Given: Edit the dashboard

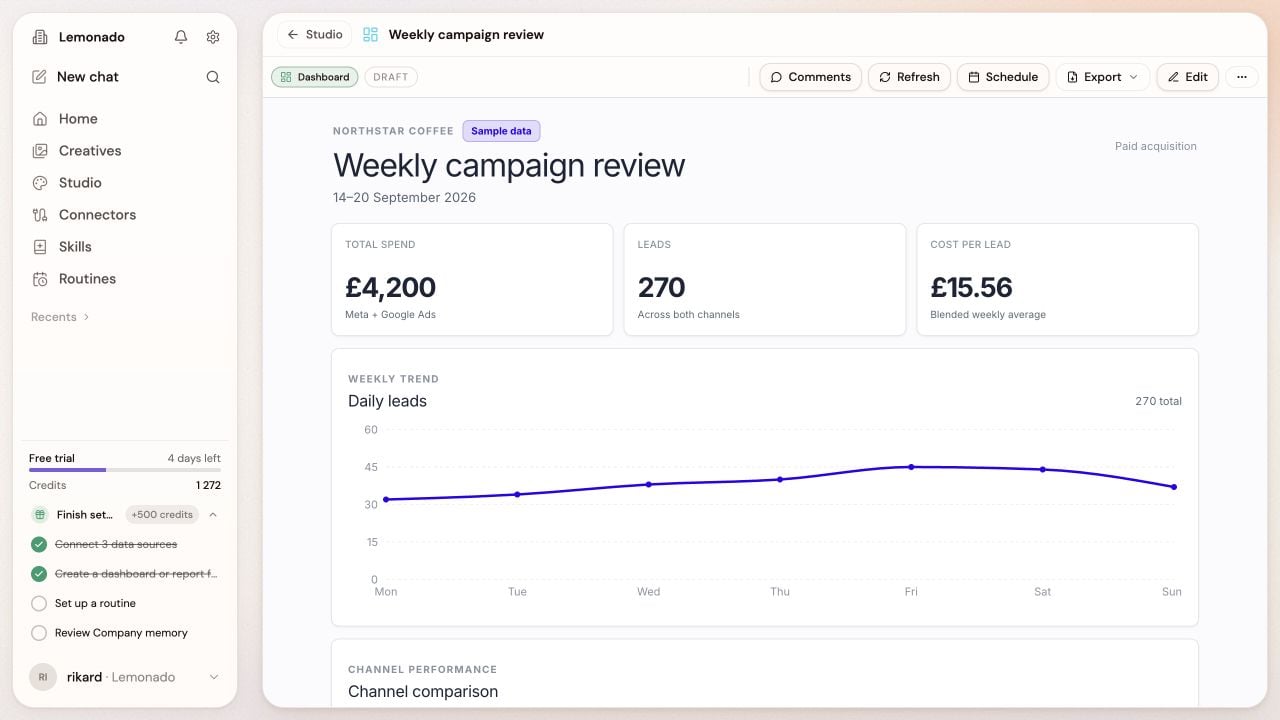Looking at the screenshot, I should point(1188,77).
